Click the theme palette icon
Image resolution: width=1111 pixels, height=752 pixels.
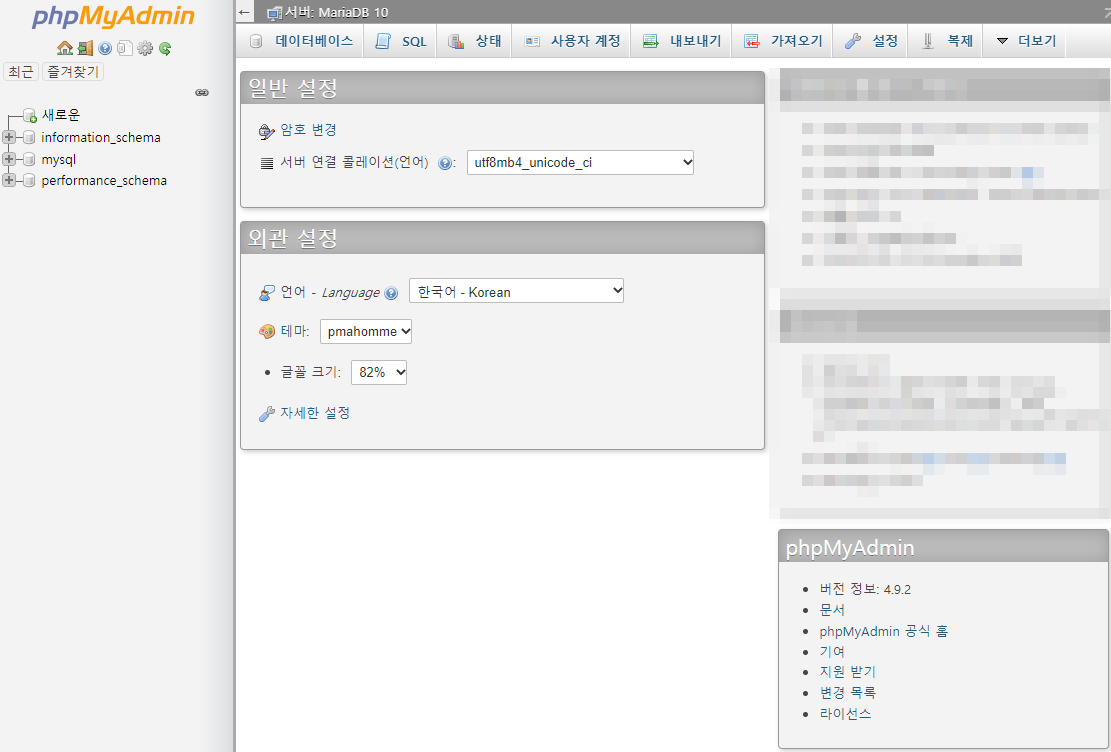266,331
